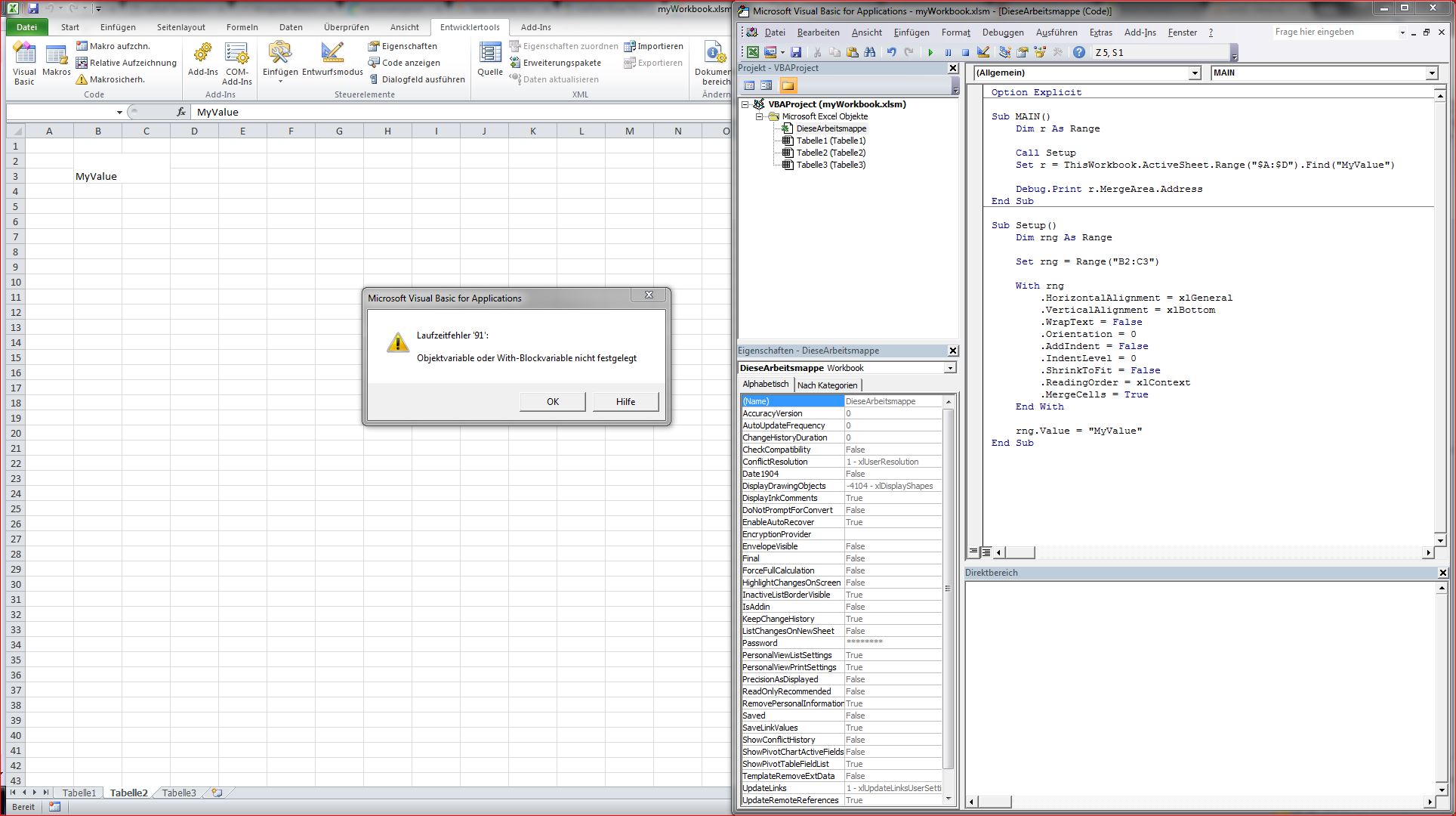Image resolution: width=1456 pixels, height=816 pixels.
Task: Open the (Allgemein) object dropdown
Action: click(x=1195, y=73)
